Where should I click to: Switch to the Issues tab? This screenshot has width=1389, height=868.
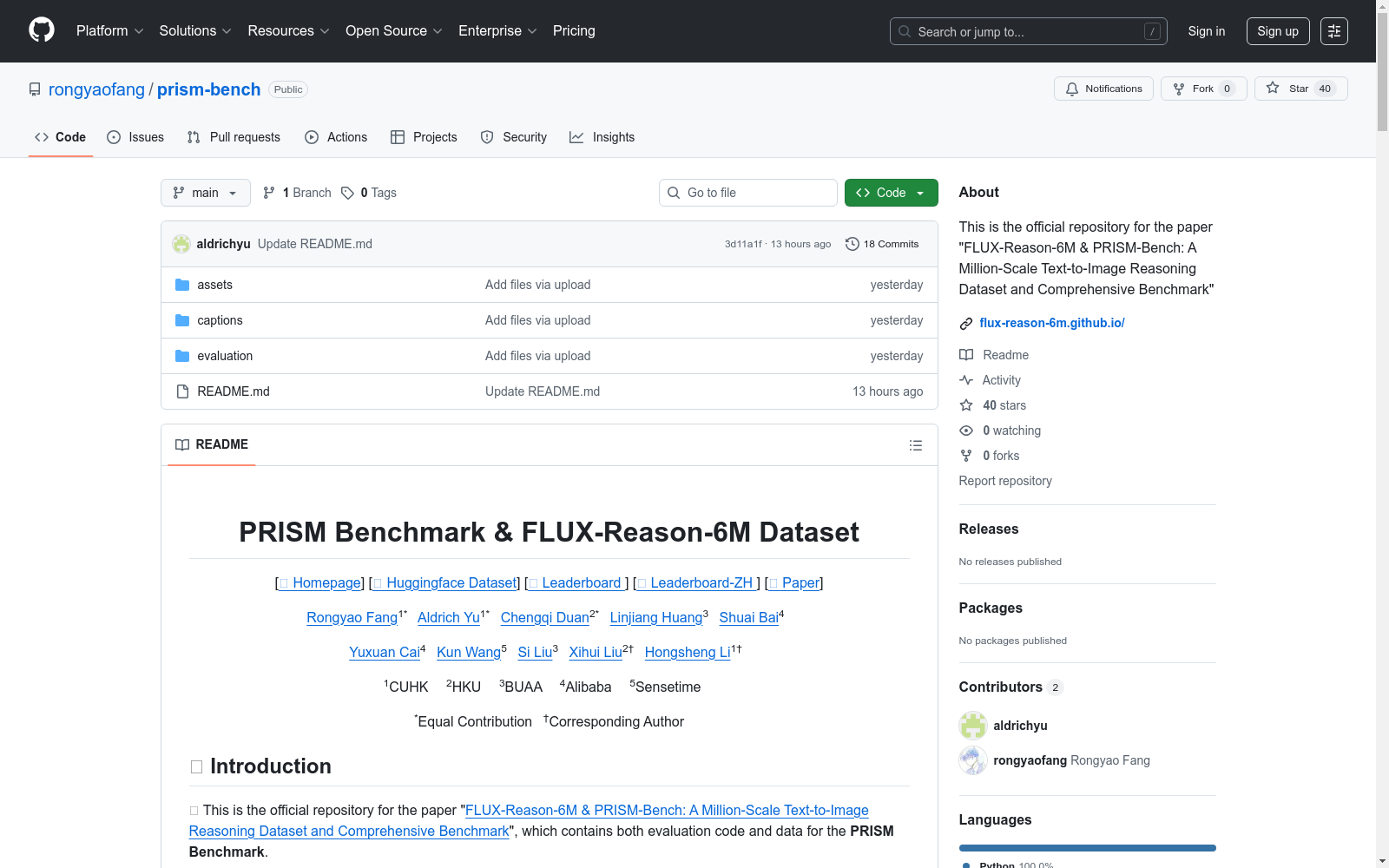click(x=135, y=137)
